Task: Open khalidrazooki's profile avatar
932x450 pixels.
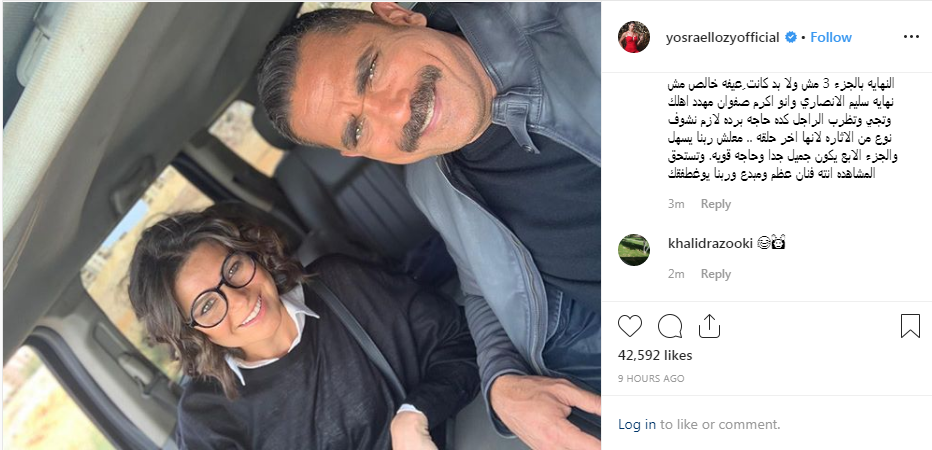Action: coord(634,250)
